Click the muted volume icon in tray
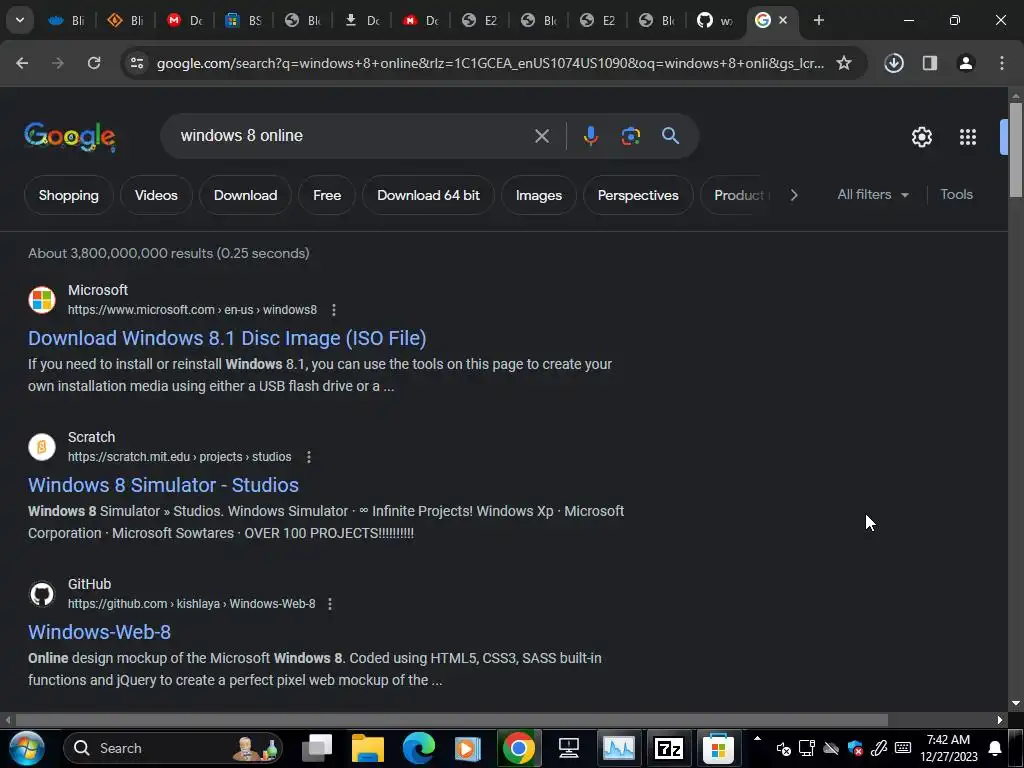 (x=784, y=748)
